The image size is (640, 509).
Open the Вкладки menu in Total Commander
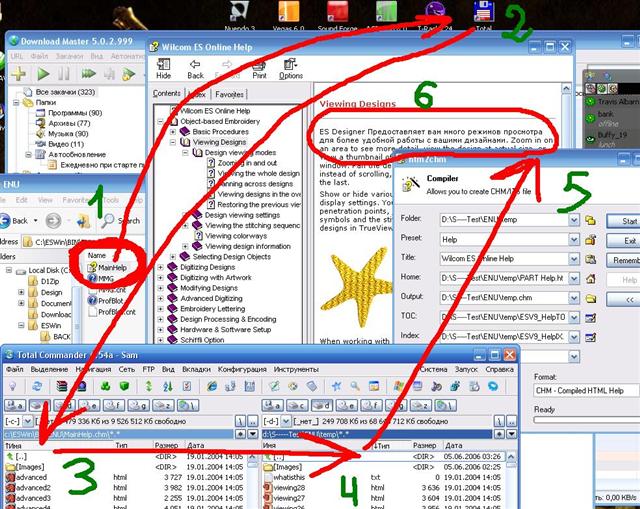click(x=196, y=369)
